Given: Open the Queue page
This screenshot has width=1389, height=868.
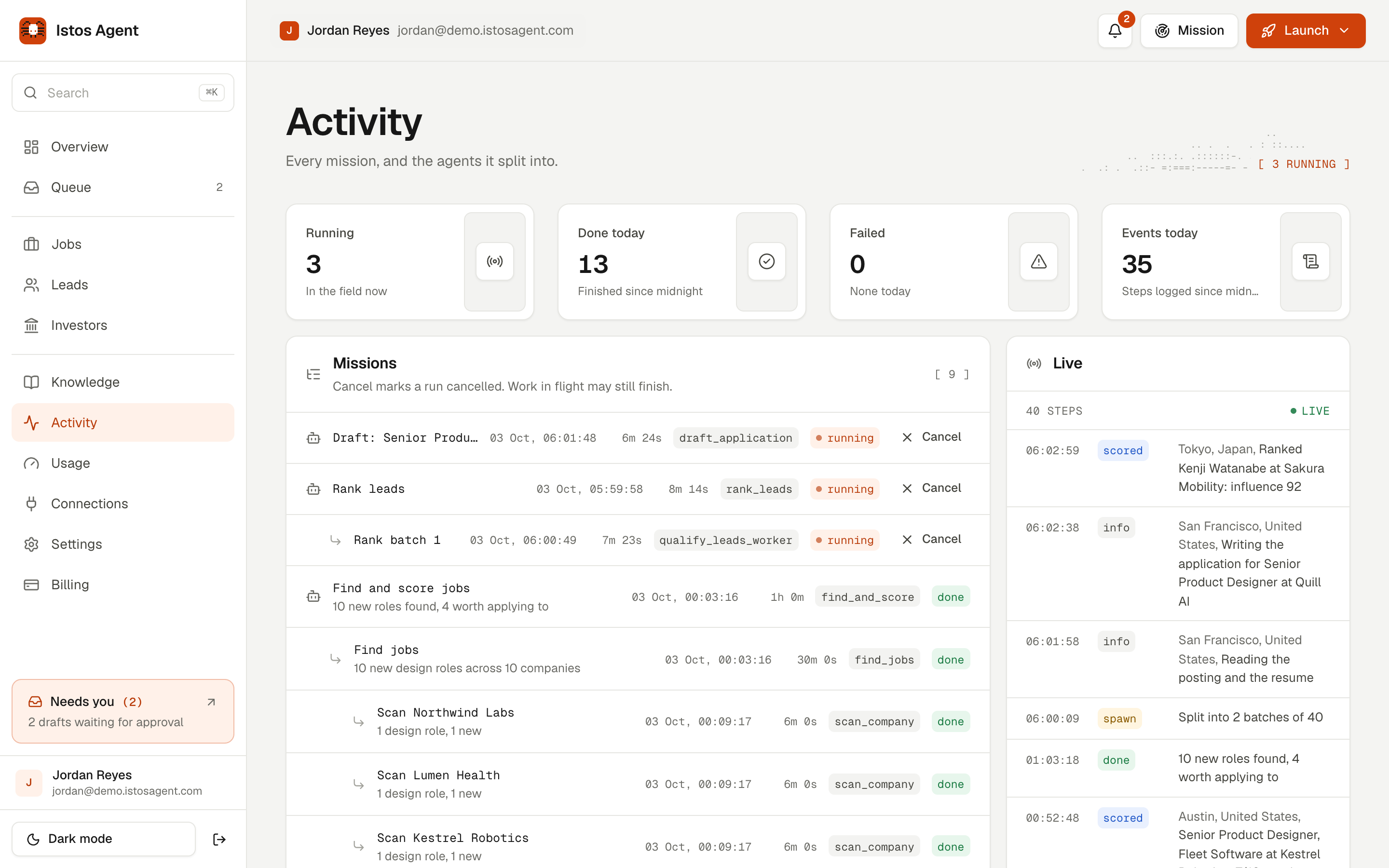Looking at the screenshot, I should [123, 187].
